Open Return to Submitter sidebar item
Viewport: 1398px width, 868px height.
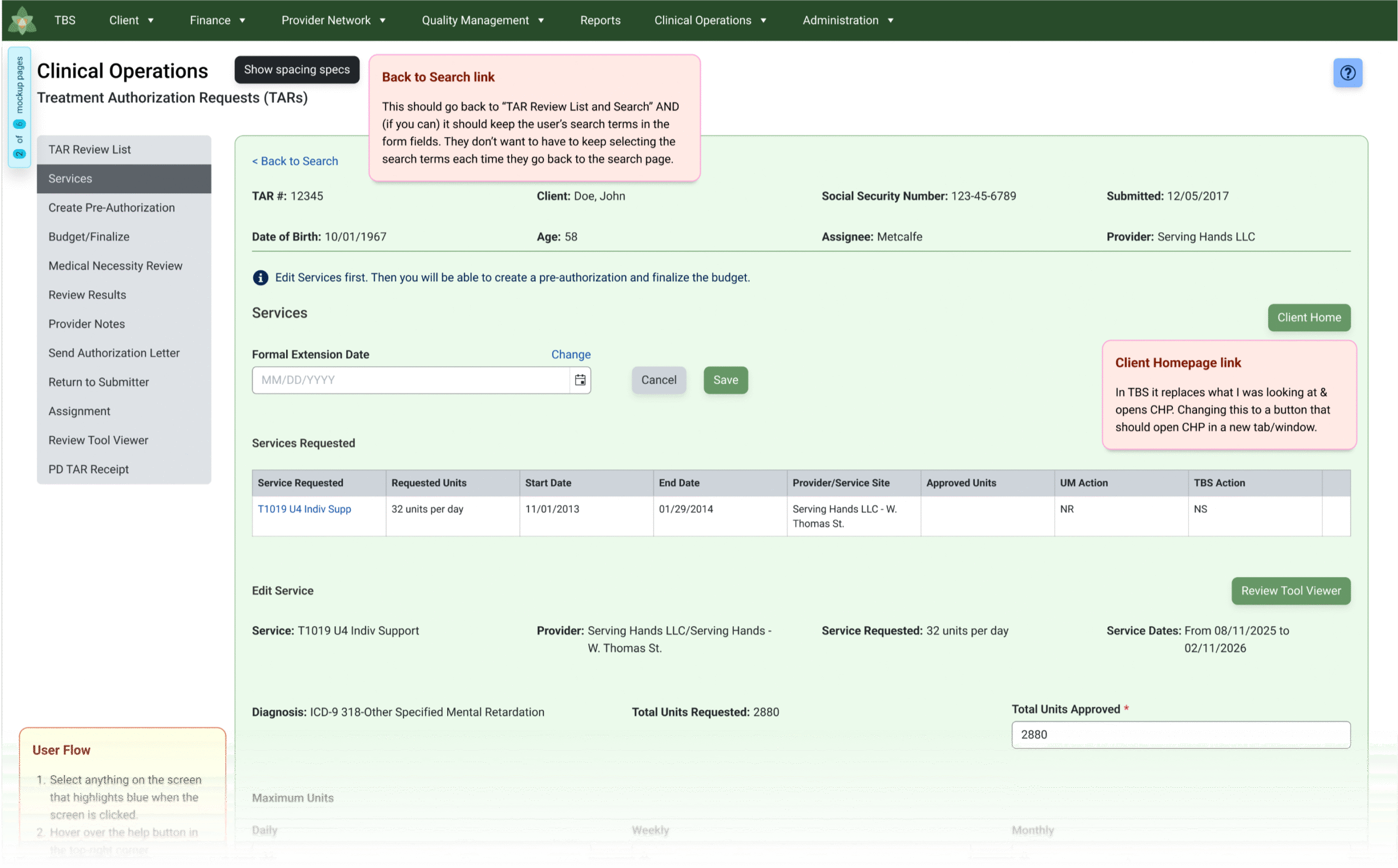124,382
